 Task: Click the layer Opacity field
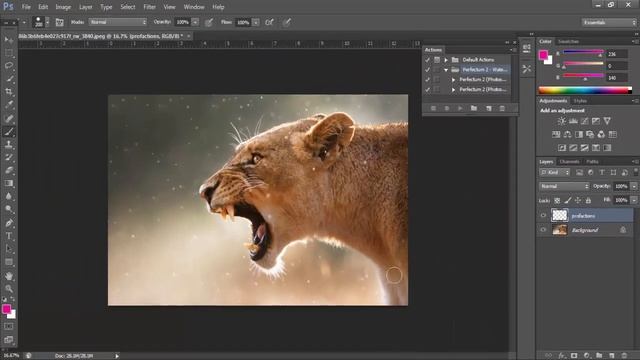coord(621,186)
